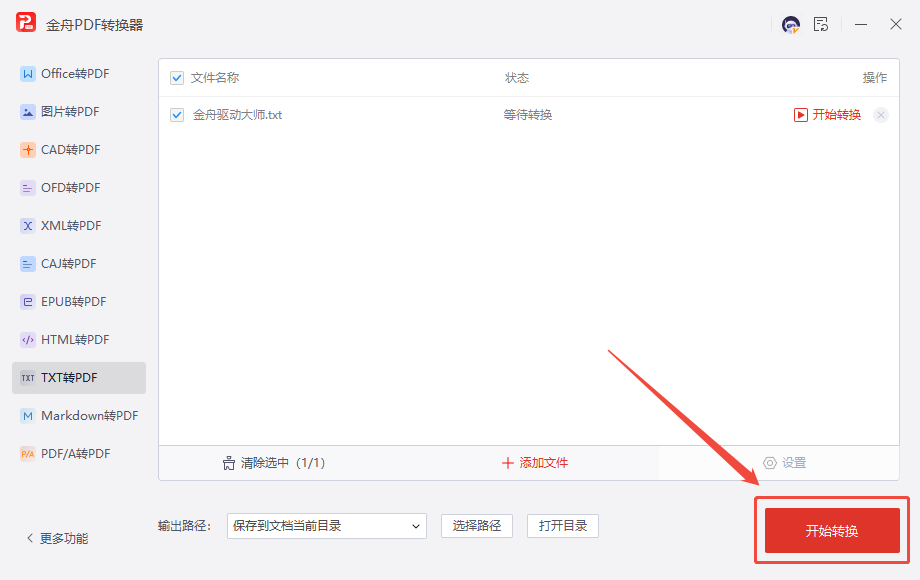Switch to OFD转PDF mode

tap(79, 188)
